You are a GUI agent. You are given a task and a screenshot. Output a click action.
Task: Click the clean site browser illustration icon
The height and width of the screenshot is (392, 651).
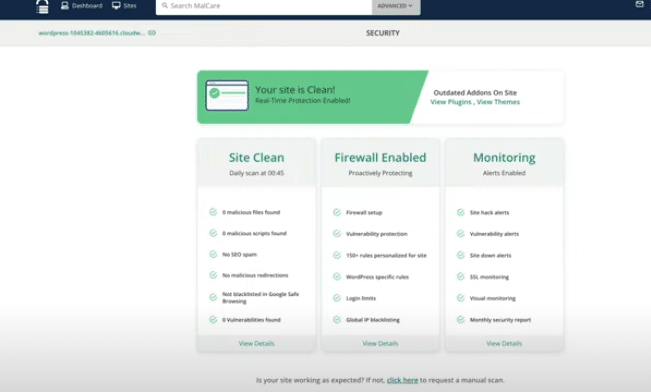227,96
